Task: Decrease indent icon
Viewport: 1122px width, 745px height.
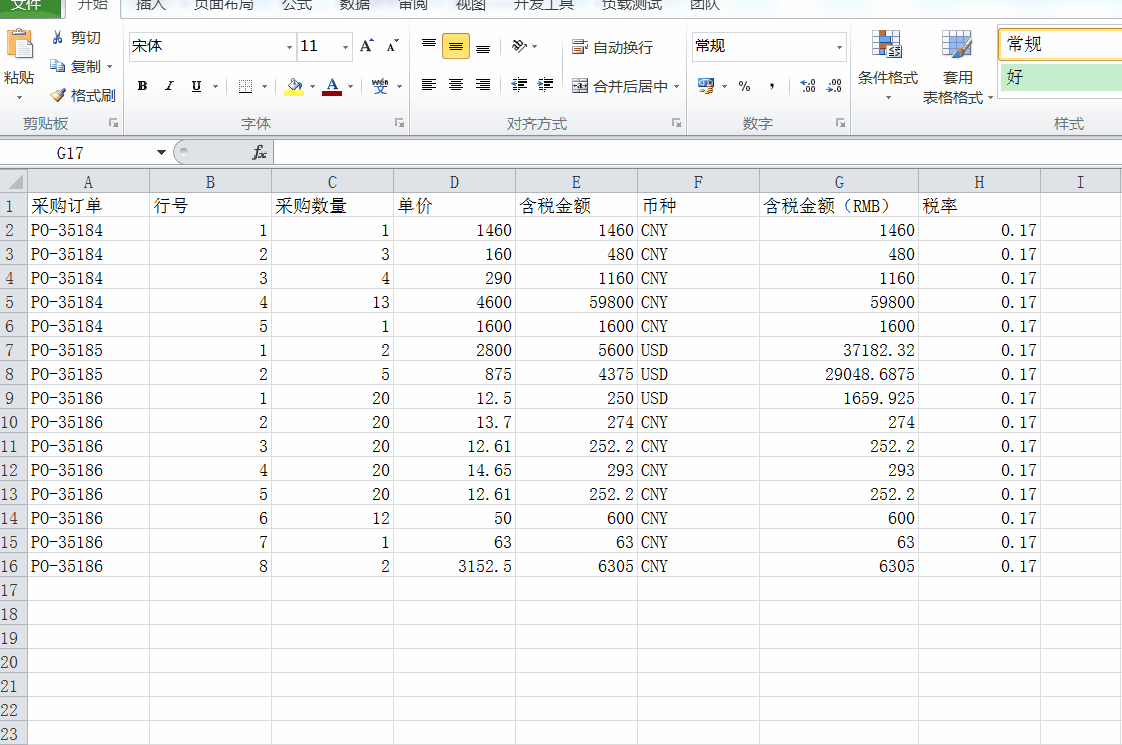Action: tap(519, 85)
